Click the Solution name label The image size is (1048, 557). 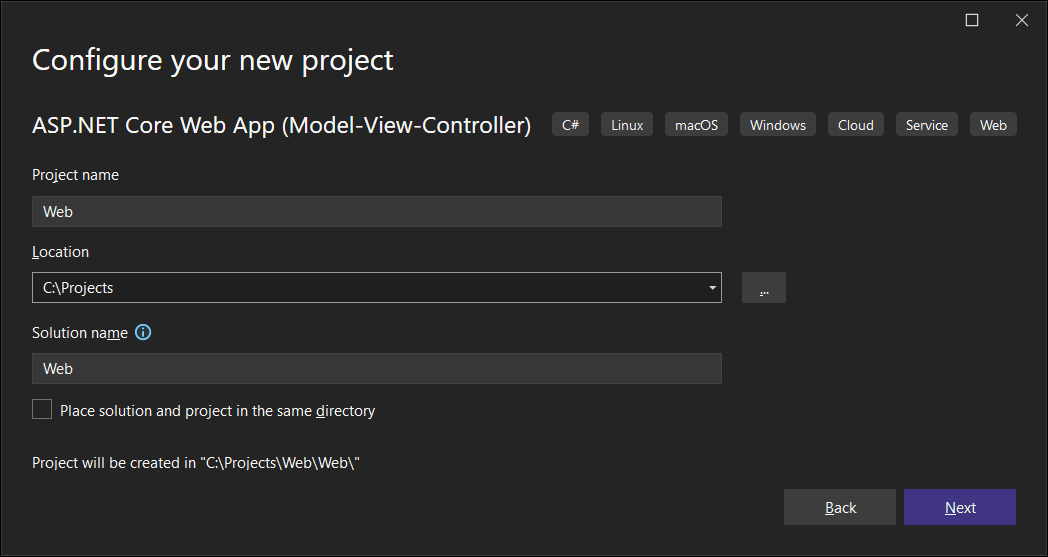click(x=80, y=333)
